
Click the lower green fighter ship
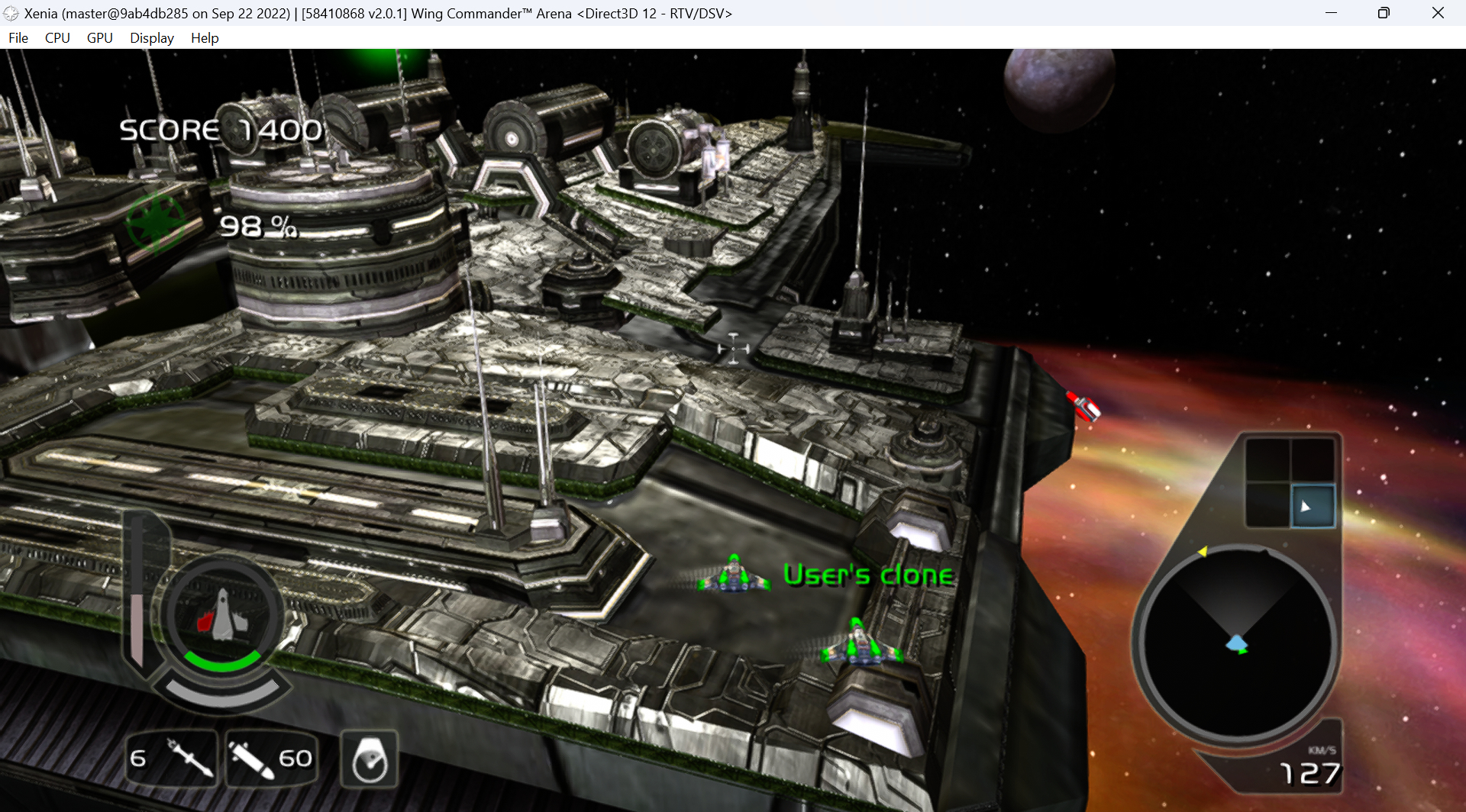pyautogui.click(x=861, y=643)
